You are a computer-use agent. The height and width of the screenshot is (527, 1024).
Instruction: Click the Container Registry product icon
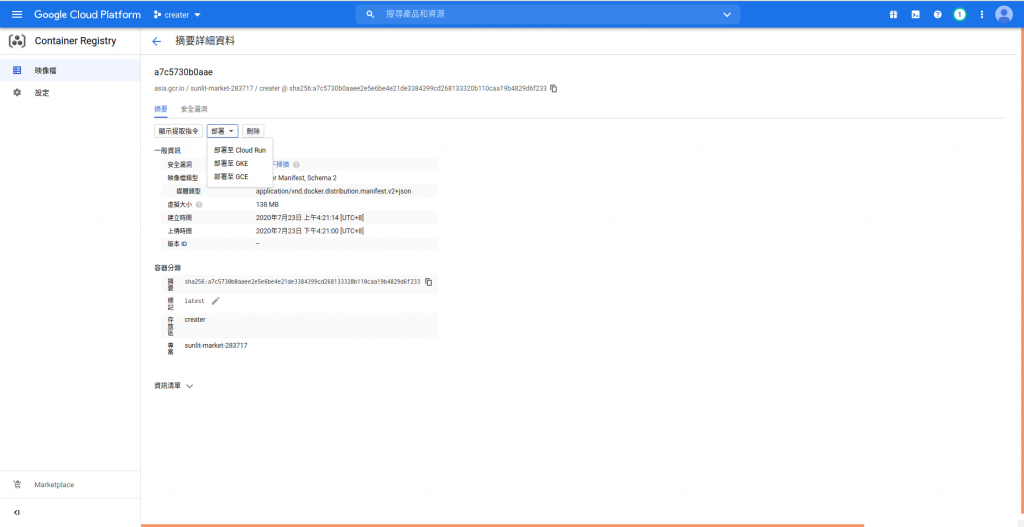(17, 41)
